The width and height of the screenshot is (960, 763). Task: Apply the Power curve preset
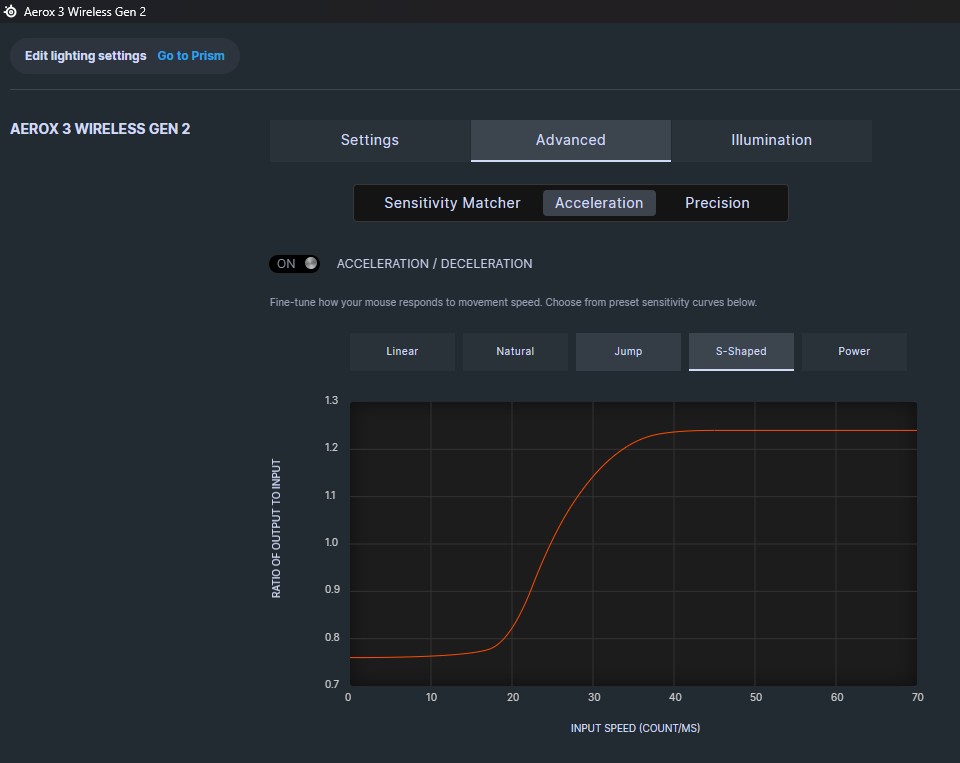[854, 351]
